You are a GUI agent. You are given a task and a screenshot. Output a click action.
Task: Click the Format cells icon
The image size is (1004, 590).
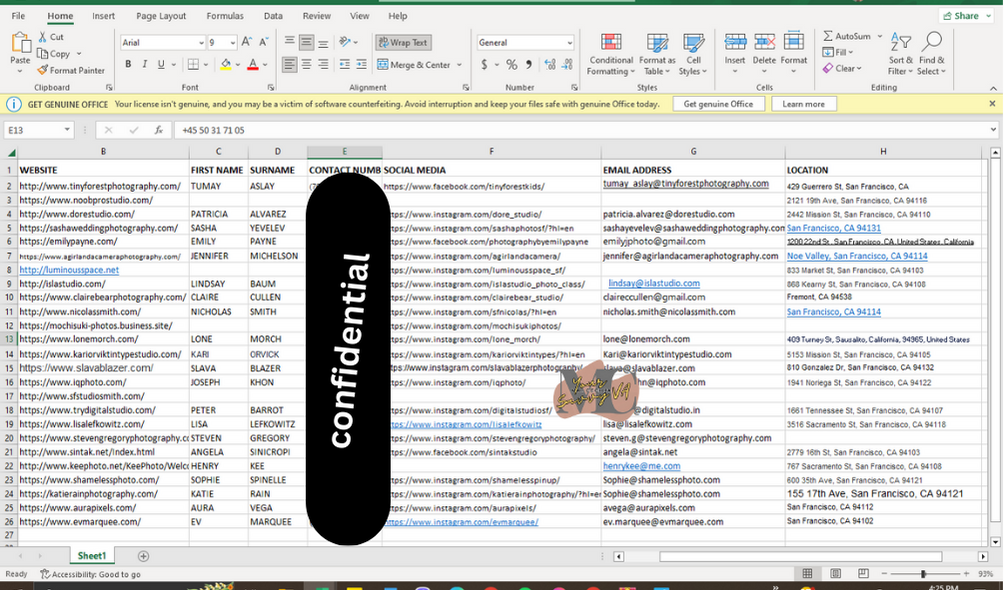click(794, 43)
